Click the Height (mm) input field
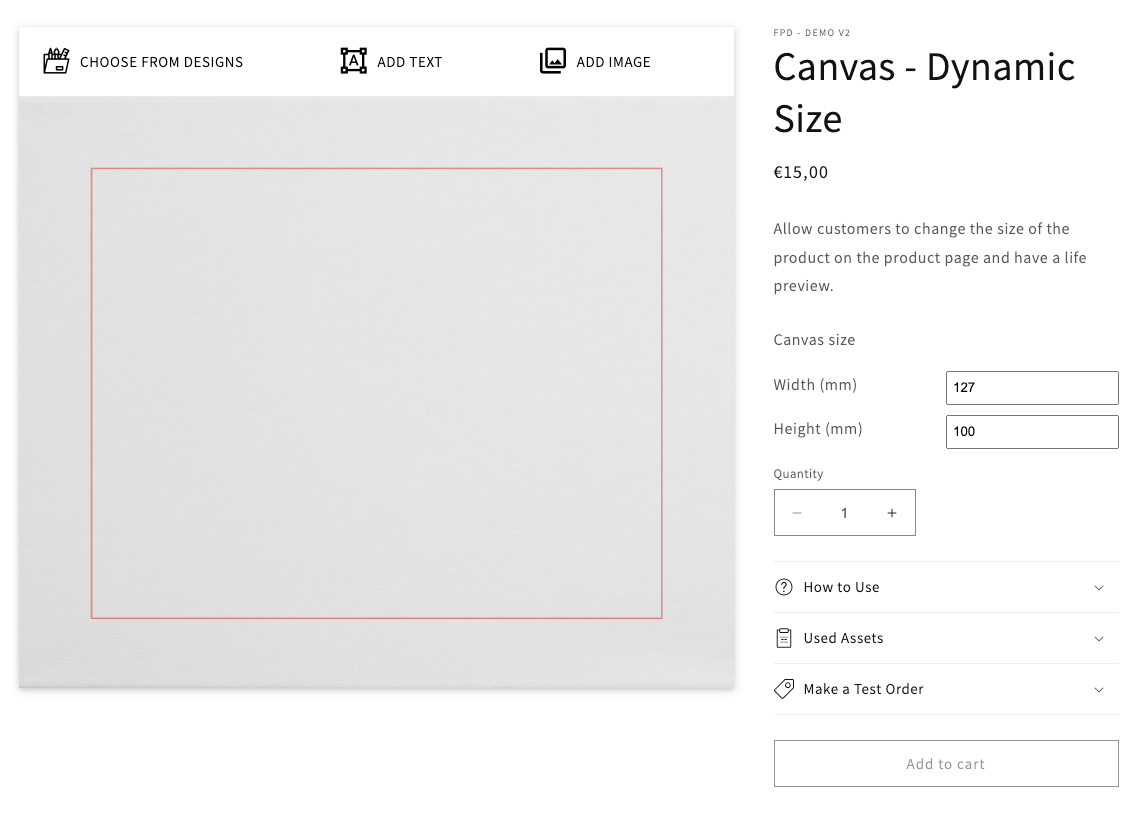Viewport: 1148px width, 814px height. [1032, 431]
